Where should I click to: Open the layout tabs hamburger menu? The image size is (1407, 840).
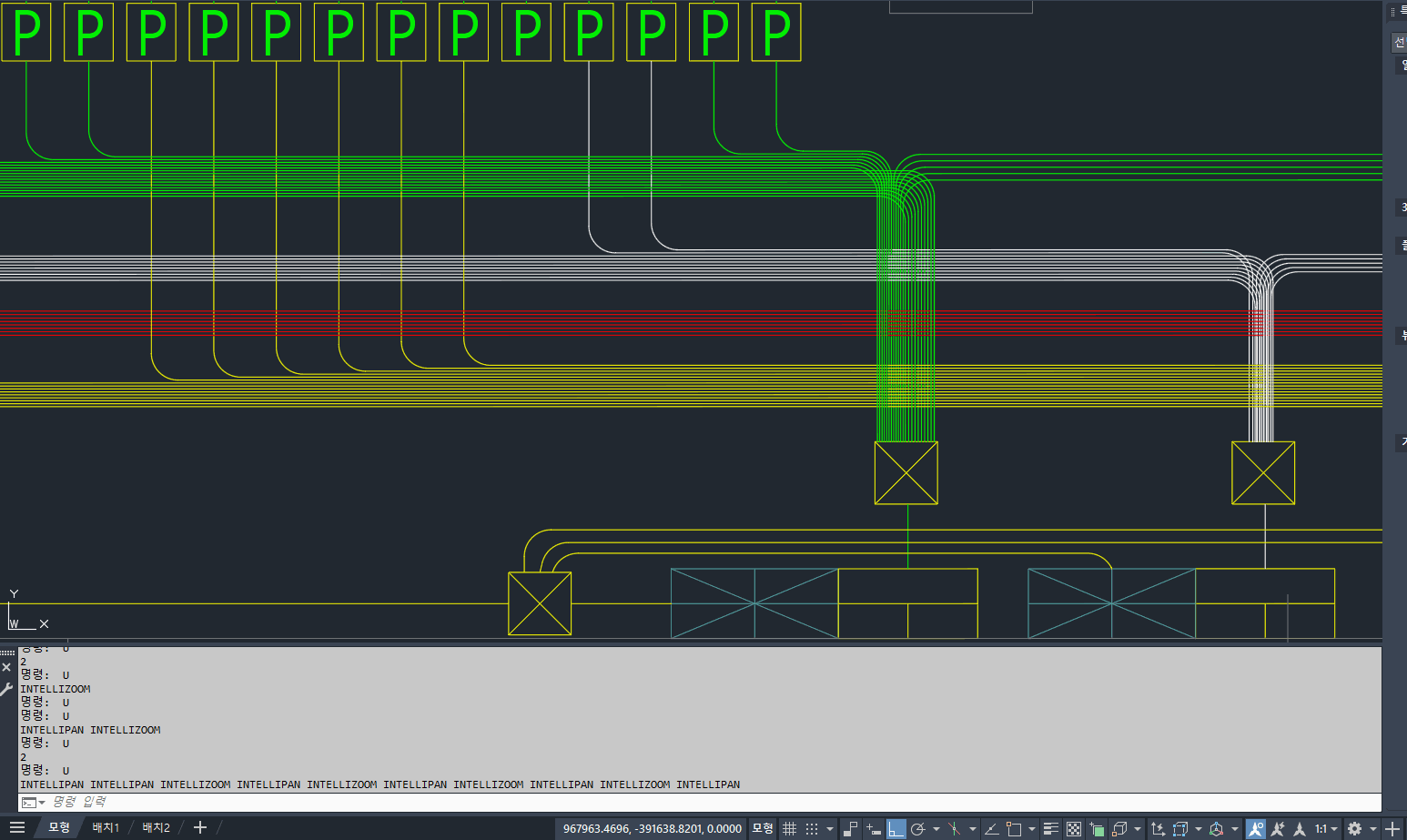17,827
